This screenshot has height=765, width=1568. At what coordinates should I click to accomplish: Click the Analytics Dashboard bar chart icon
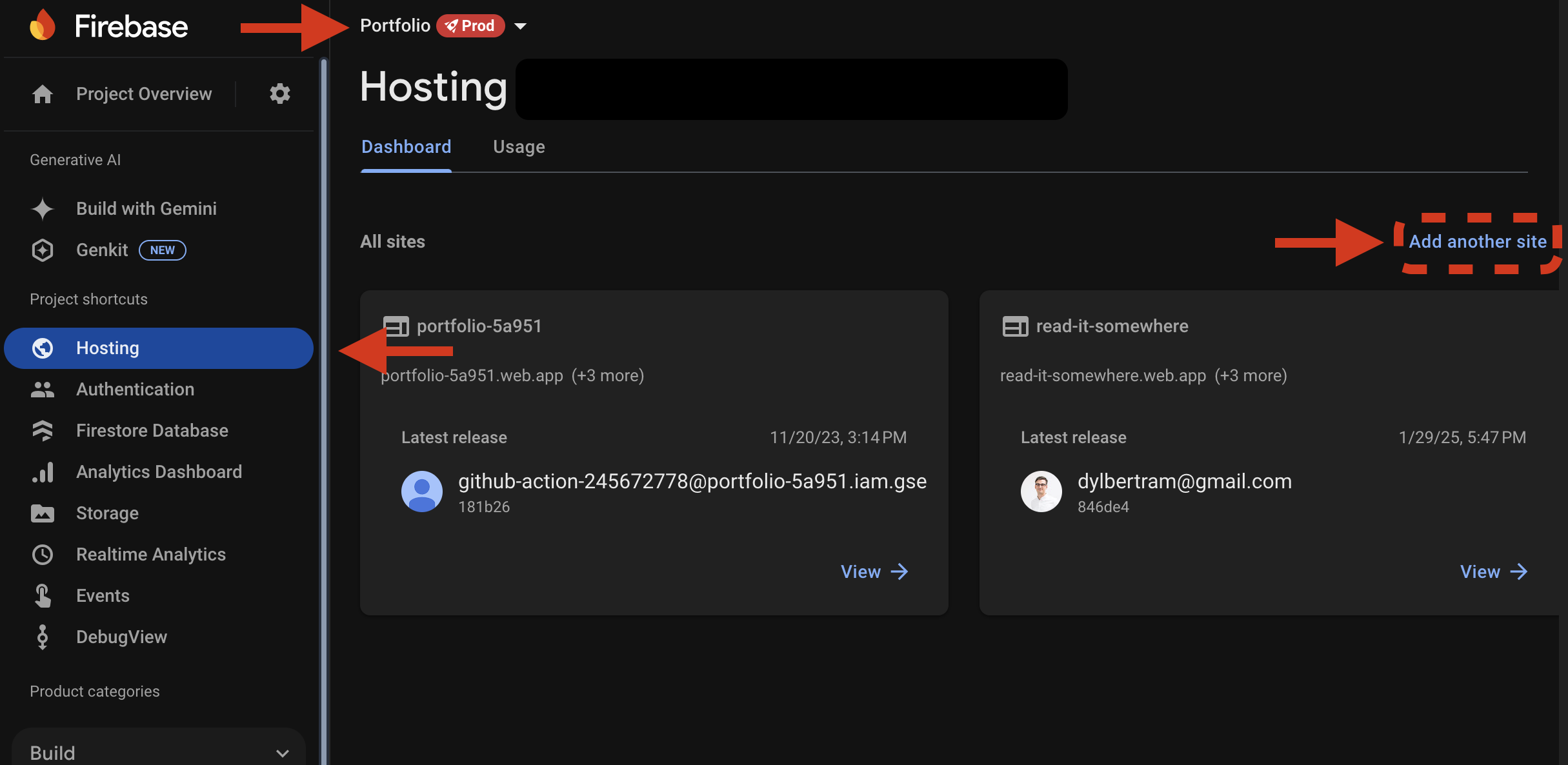(x=43, y=472)
